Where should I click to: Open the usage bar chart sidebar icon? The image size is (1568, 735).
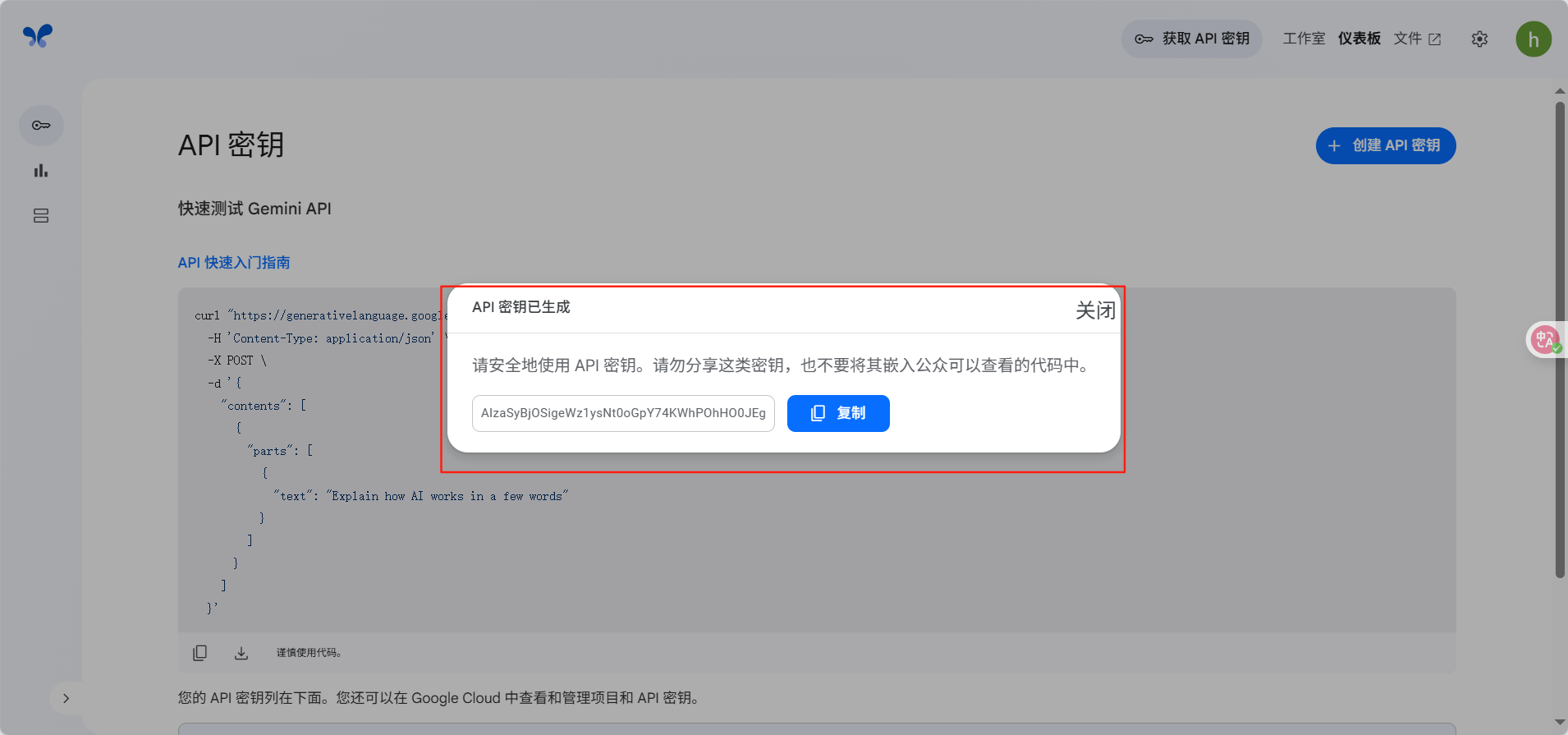(41, 171)
